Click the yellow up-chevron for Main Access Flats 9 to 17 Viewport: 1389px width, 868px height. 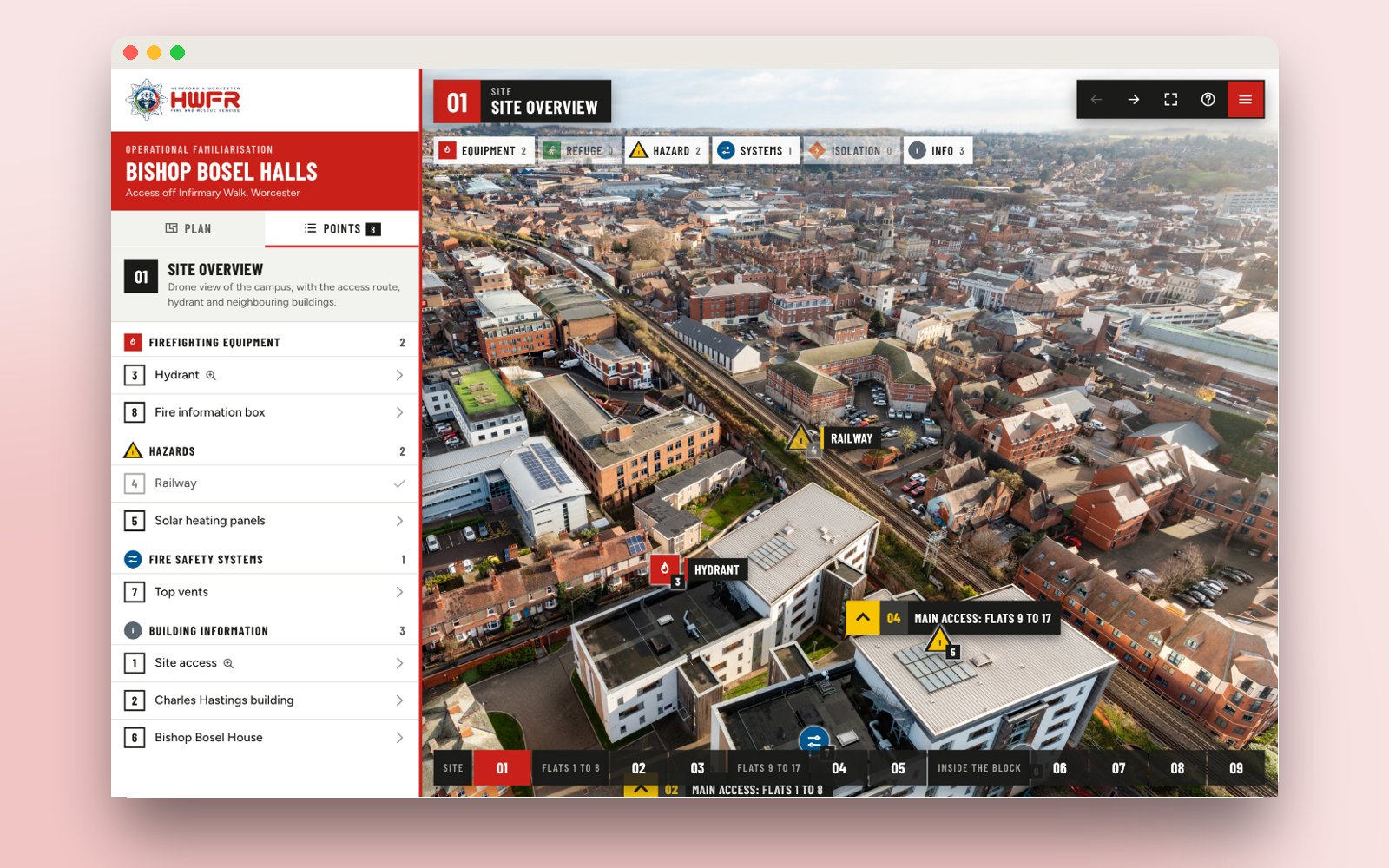(x=863, y=618)
